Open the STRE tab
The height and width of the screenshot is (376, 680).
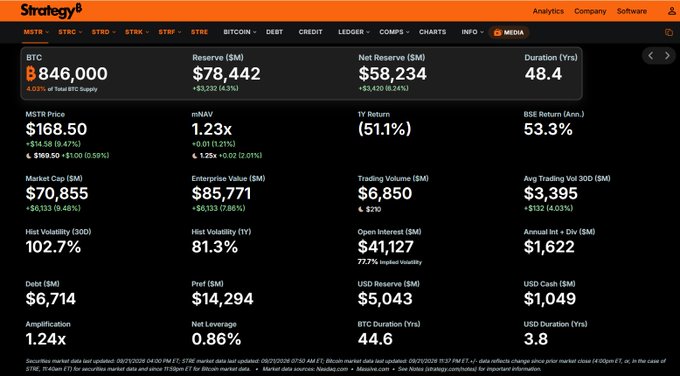(199, 32)
